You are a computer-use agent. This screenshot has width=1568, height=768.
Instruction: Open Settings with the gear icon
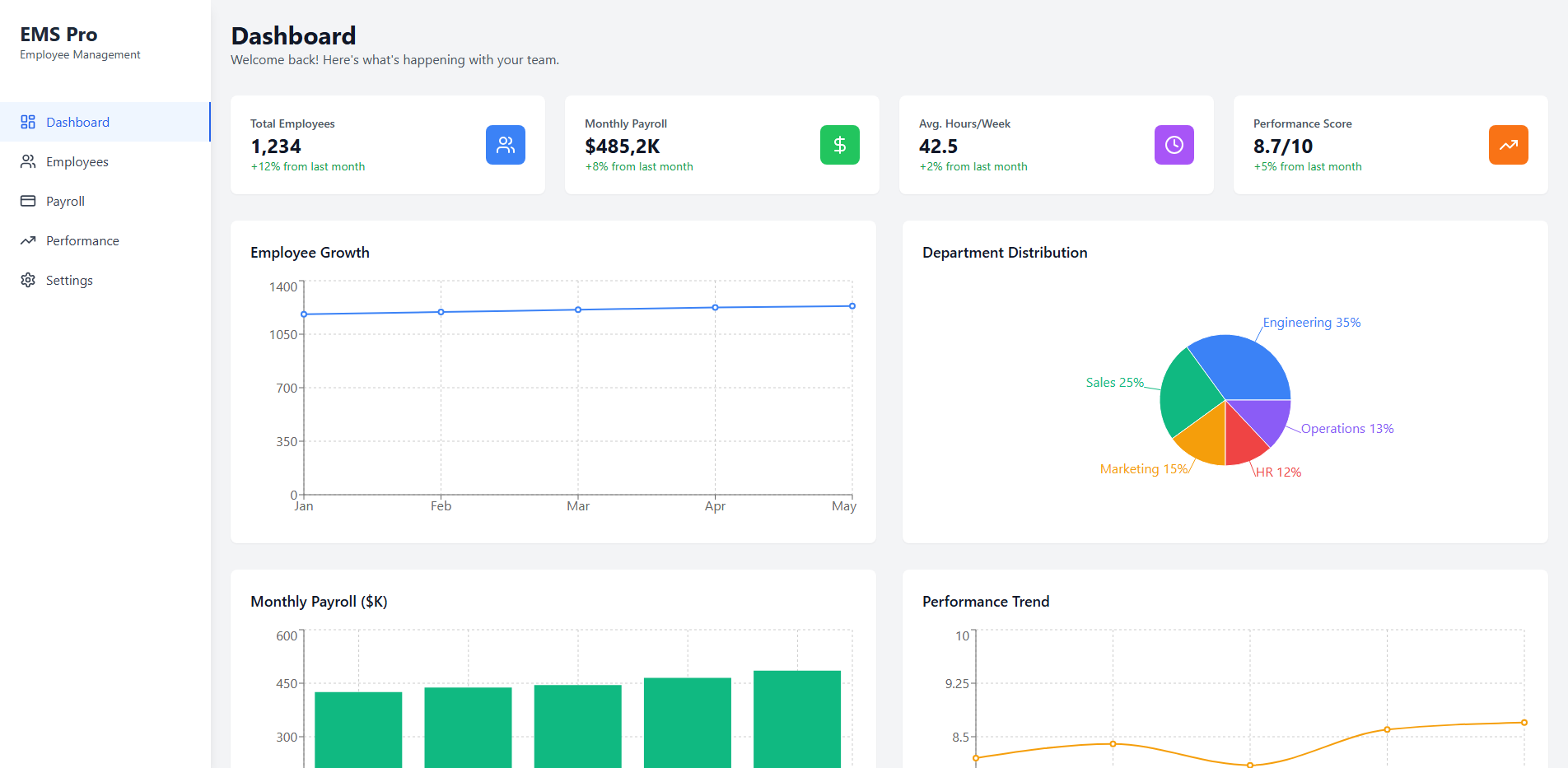(27, 280)
